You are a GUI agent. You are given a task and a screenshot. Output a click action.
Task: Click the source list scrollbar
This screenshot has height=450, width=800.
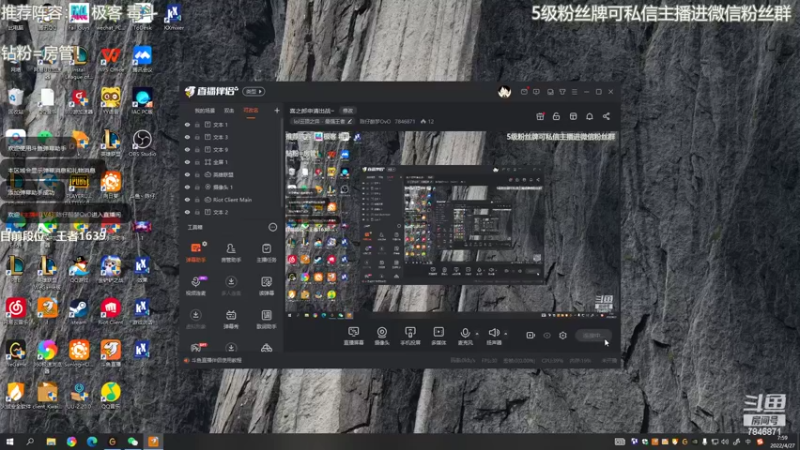click(x=282, y=162)
